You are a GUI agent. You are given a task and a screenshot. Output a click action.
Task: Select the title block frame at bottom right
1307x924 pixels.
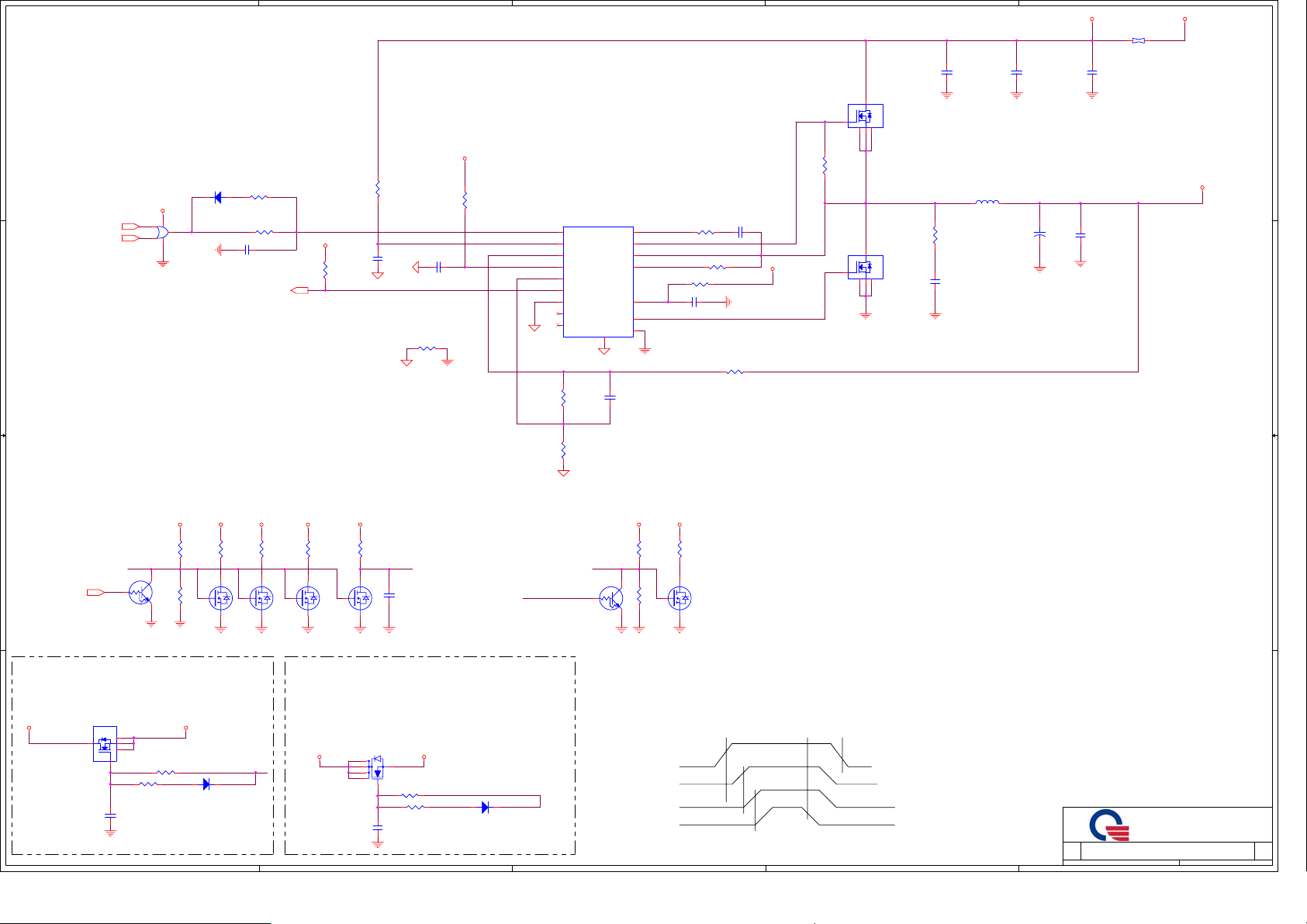point(1167,836)
